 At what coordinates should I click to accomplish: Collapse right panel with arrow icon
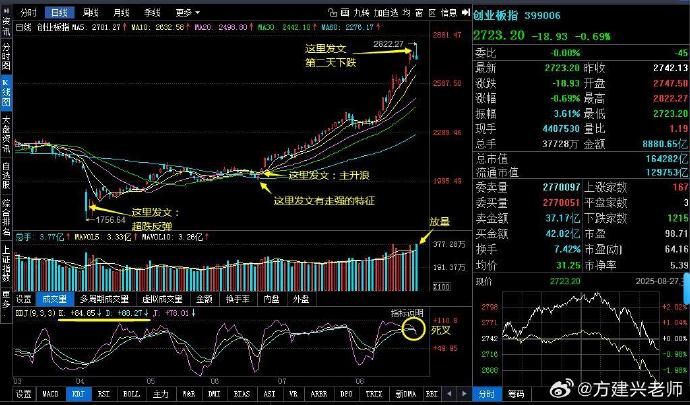tap(466, 12)
